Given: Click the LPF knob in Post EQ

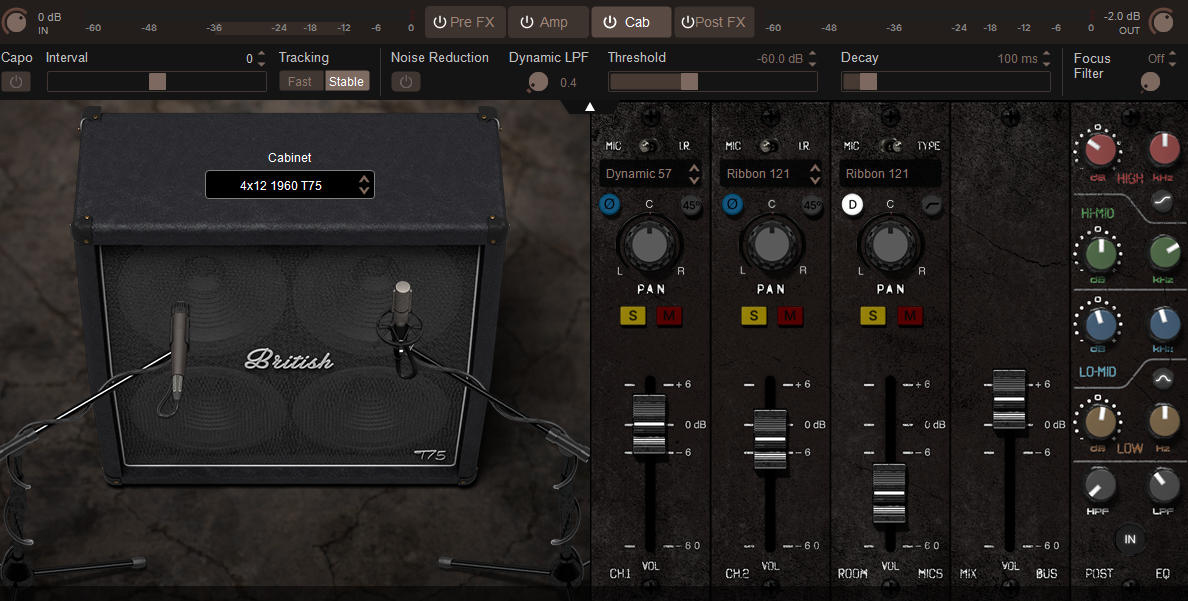Looking at the screenshot, I should tap(1163, 485).
